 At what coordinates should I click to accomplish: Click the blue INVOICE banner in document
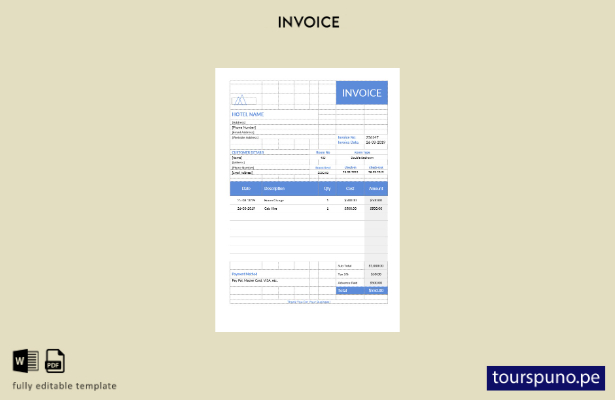362,93
